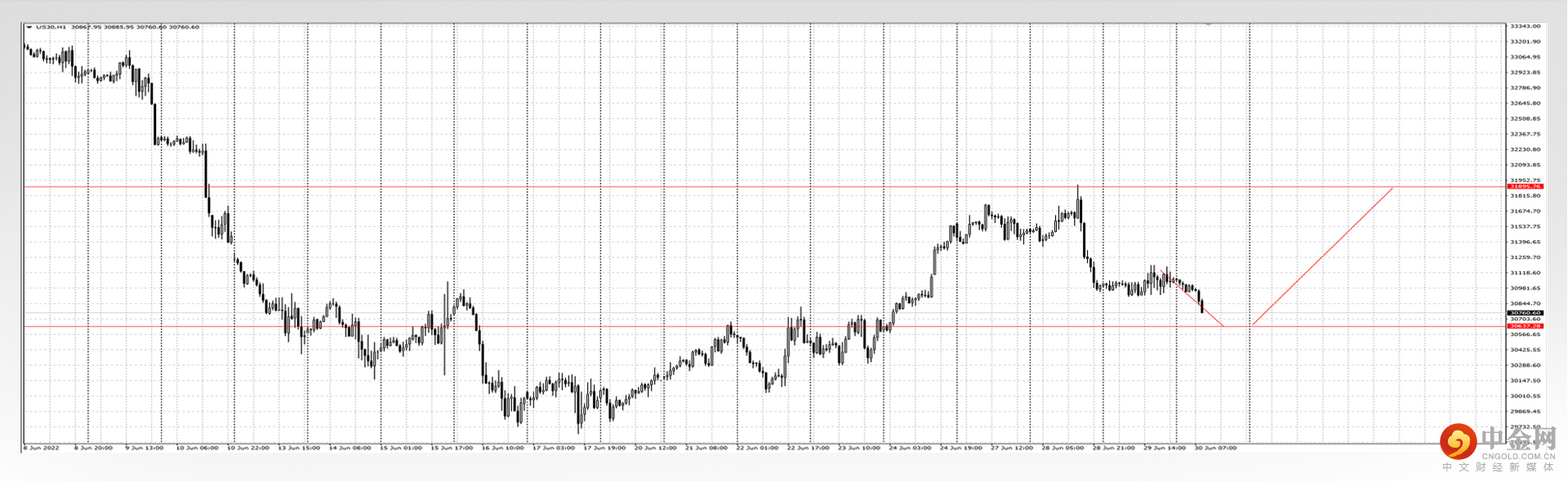
Task: Click the US30,H1 chart title dropdown arrow
Action: point(29,27)
